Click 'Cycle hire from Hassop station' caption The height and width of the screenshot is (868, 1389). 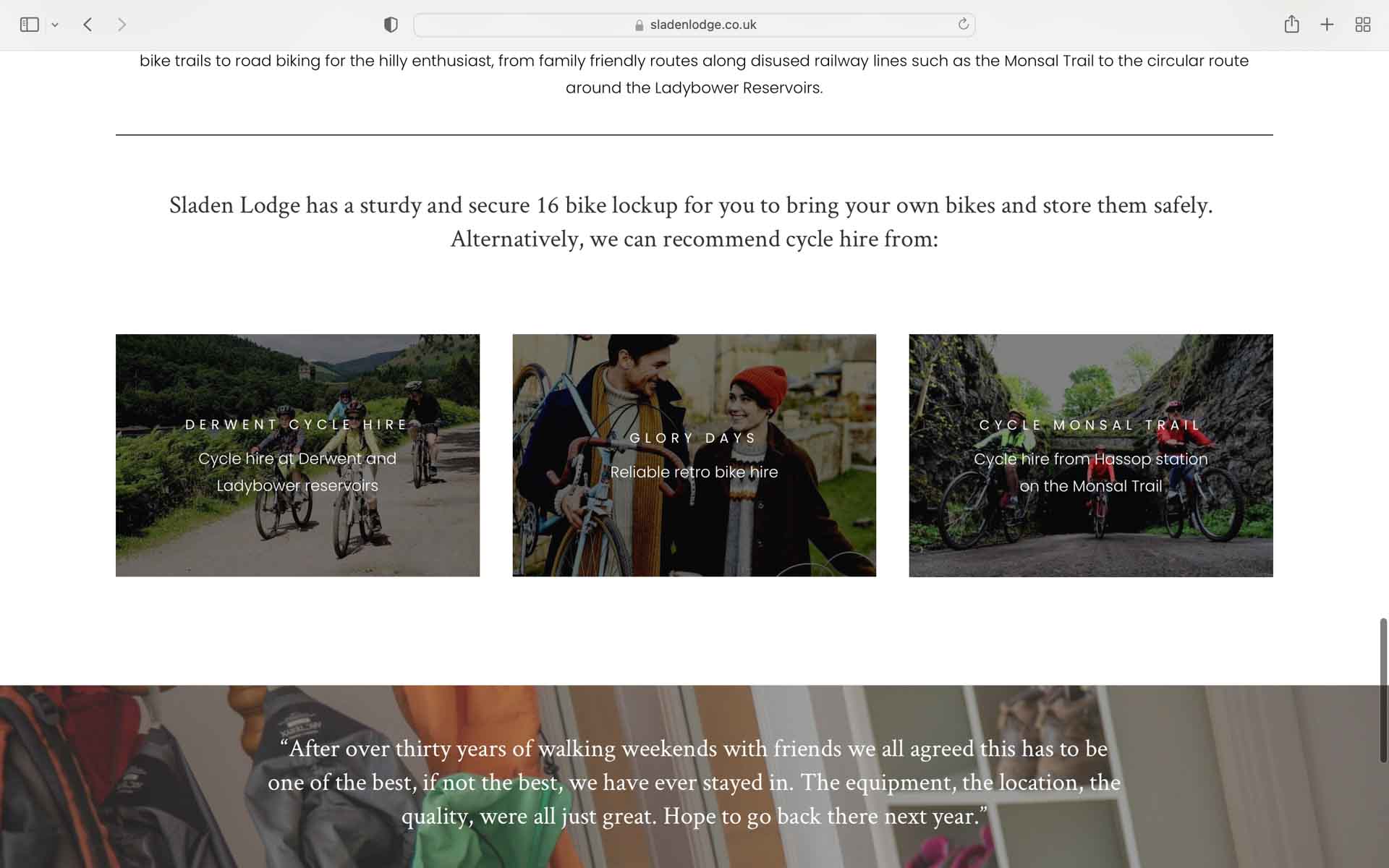(1090, 459)
